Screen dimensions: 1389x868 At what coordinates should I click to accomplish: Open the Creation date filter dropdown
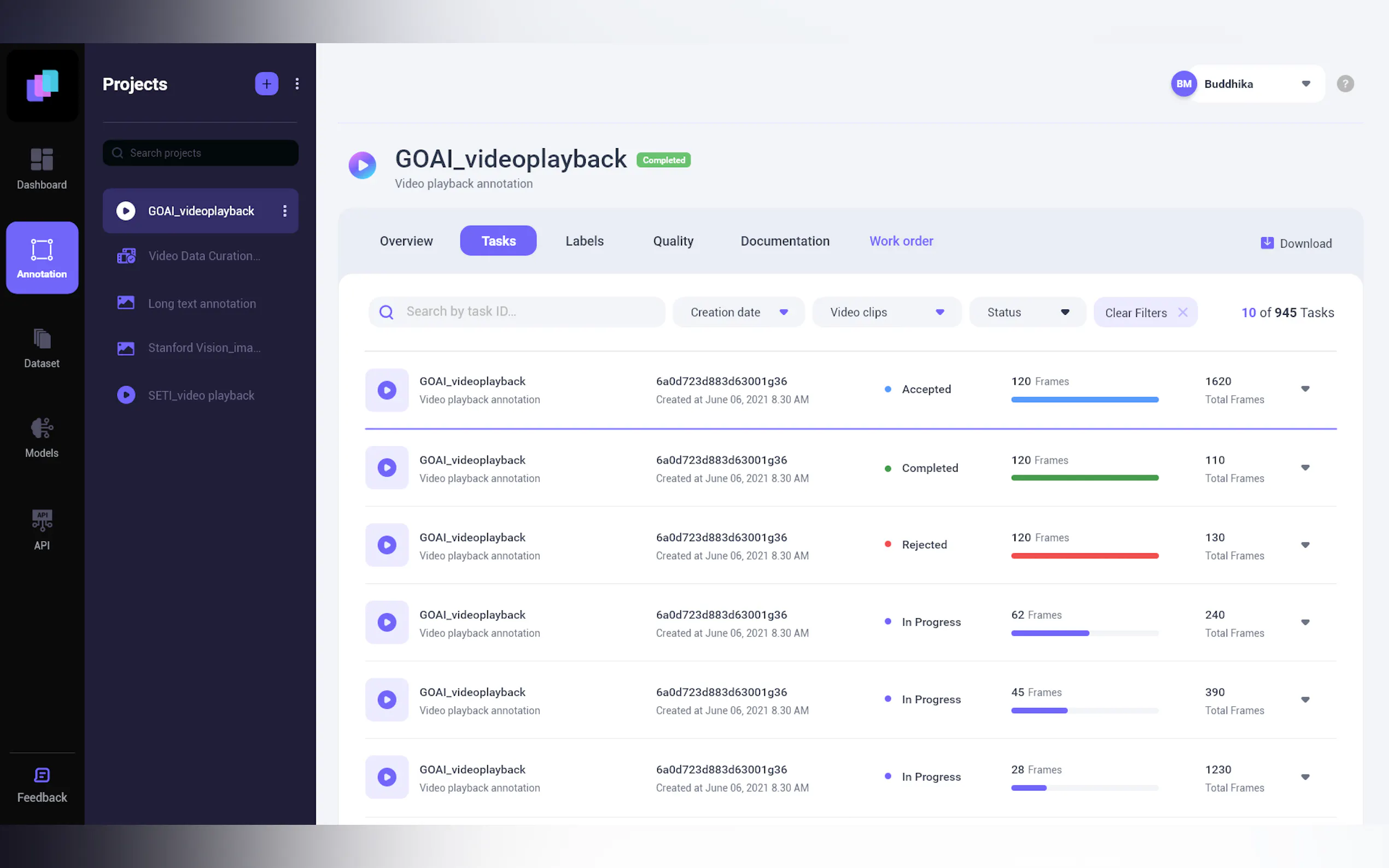coord(738,312)
